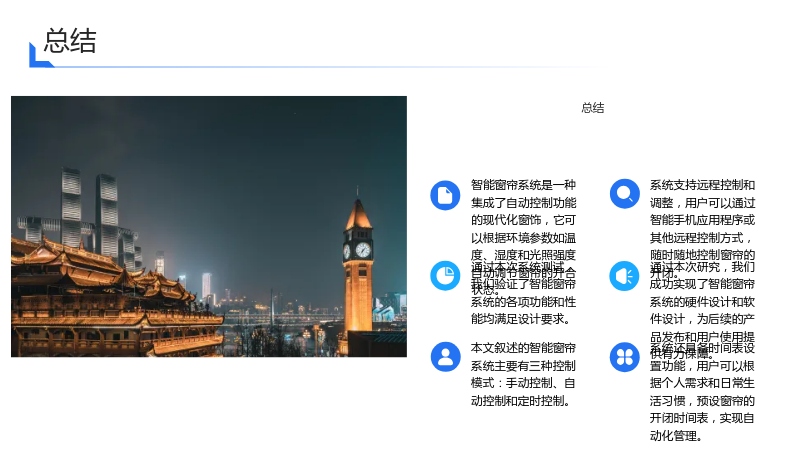Image resolution: width=800 pixels, height=450 pixels.
Task: Click the blue document page icon
Action: (445, 195)
